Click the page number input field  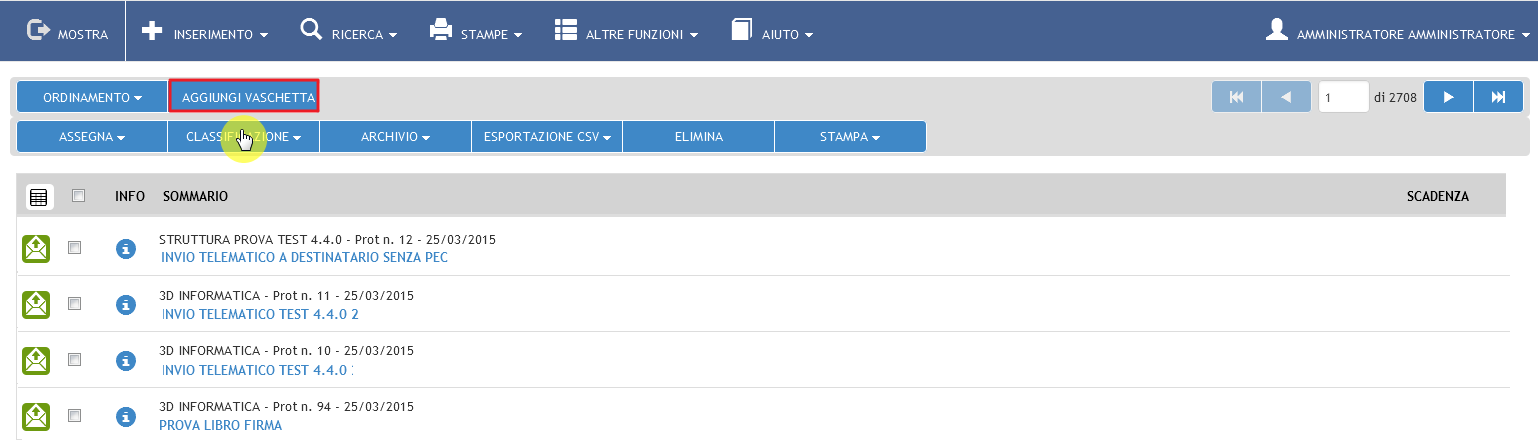tap(1344, 98)
